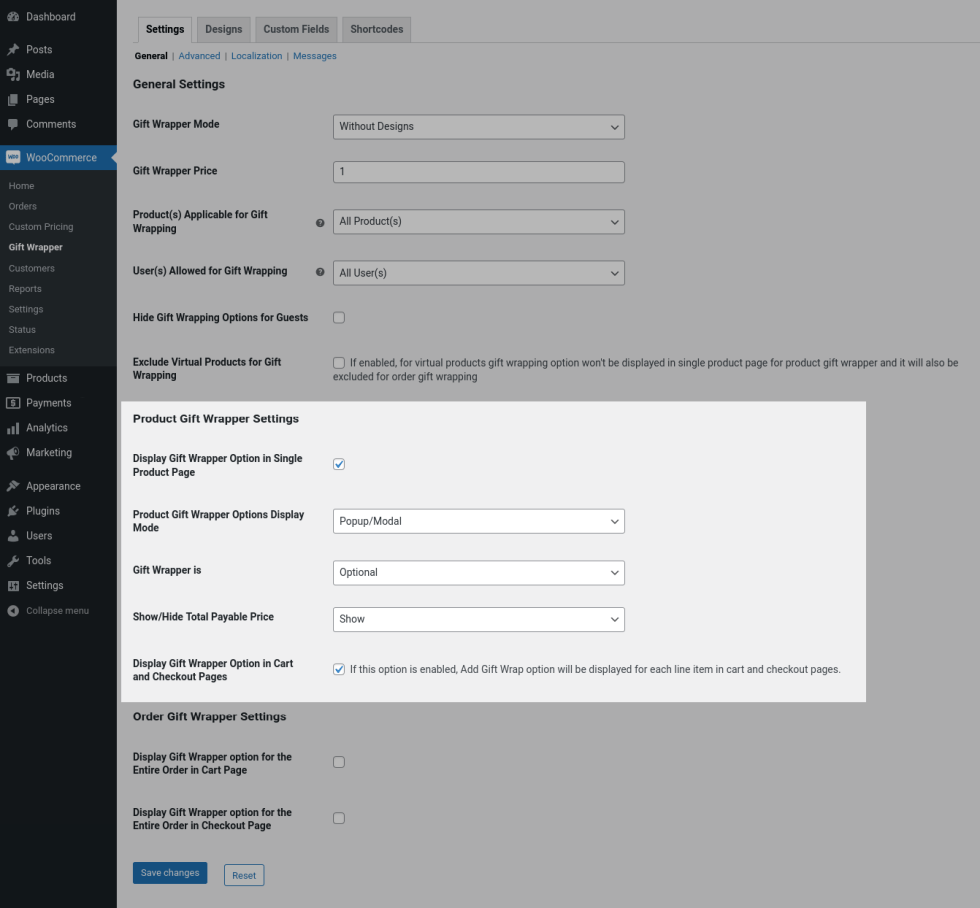Open the Shortcodes tab
This screenshot has height=908, width=980.
click(376, 30)
